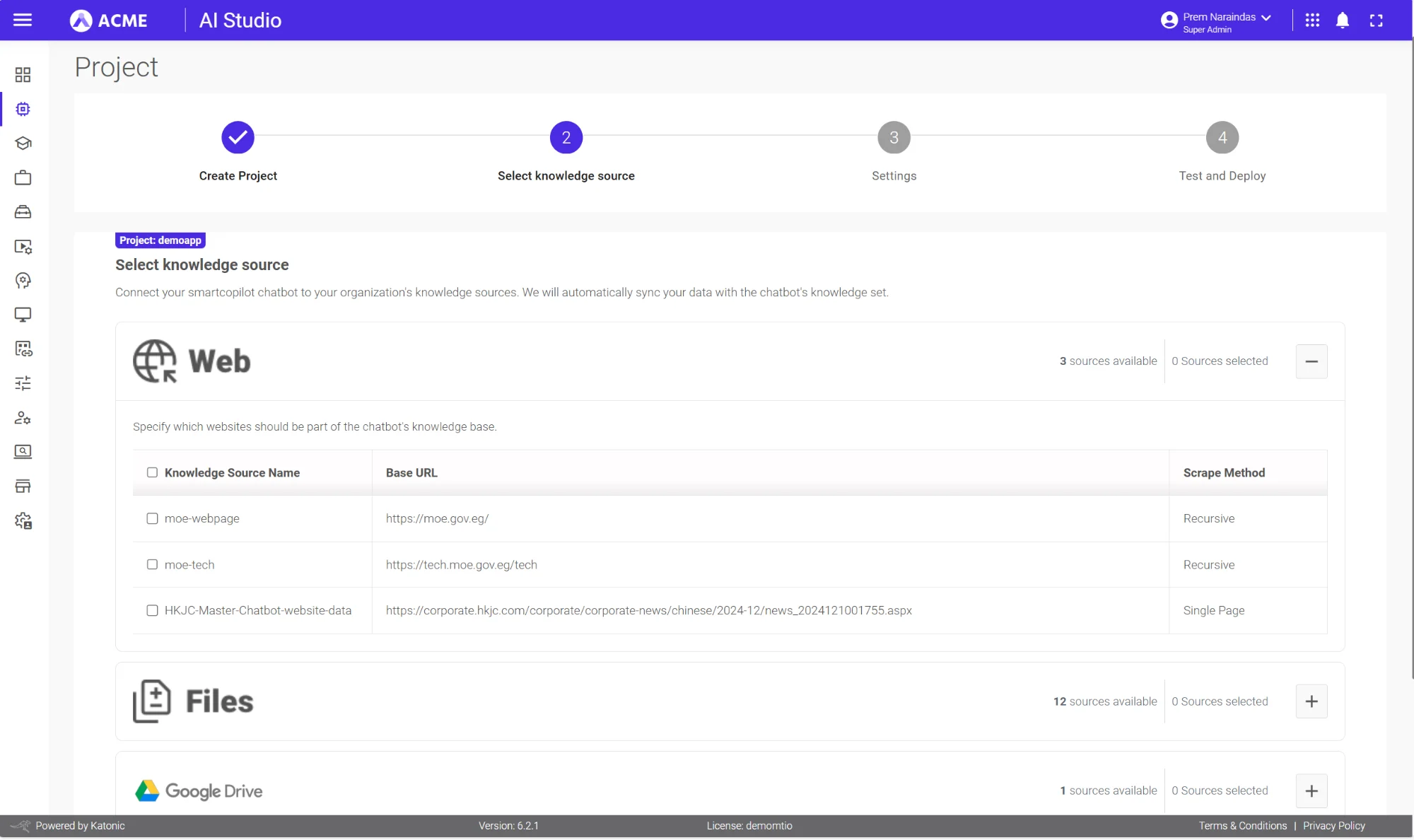1414x840 pixels.
Task: Open the briefcase workspace icon in sidebar
Action: pyautogui.click(x=23, y=177)
